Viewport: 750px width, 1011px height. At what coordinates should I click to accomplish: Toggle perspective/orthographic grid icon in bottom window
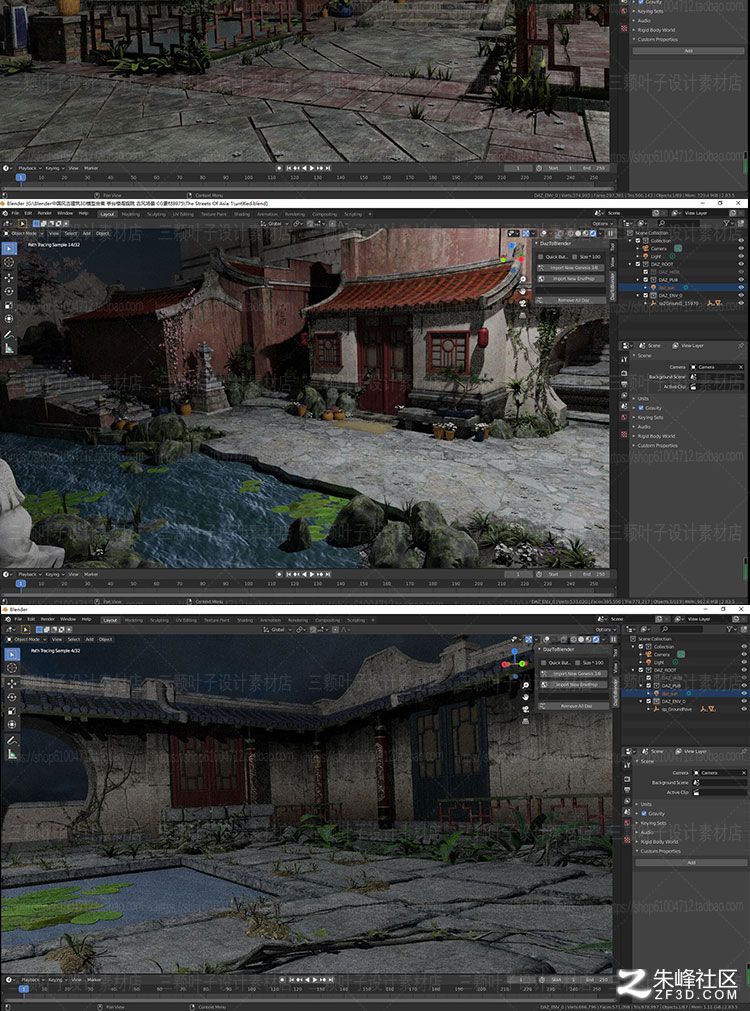pos(526,721)
